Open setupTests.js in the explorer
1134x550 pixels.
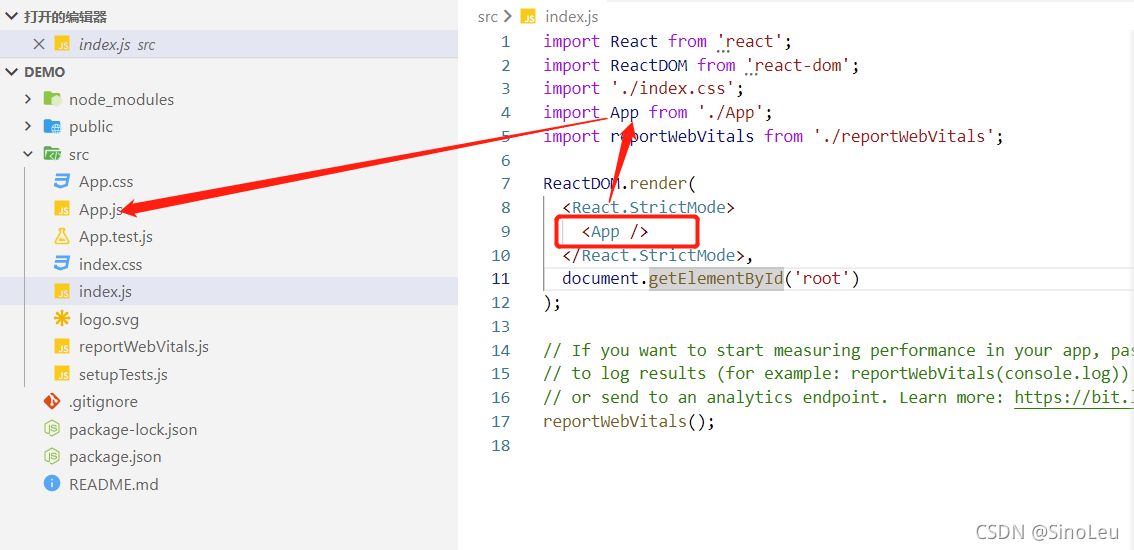point(124,375)
